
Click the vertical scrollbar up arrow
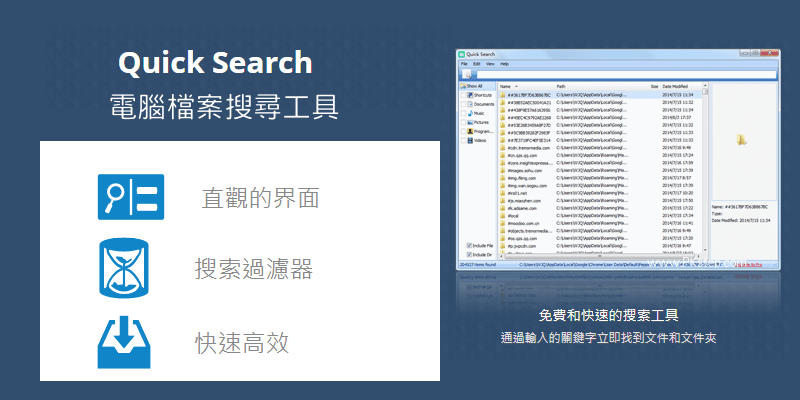705,86
